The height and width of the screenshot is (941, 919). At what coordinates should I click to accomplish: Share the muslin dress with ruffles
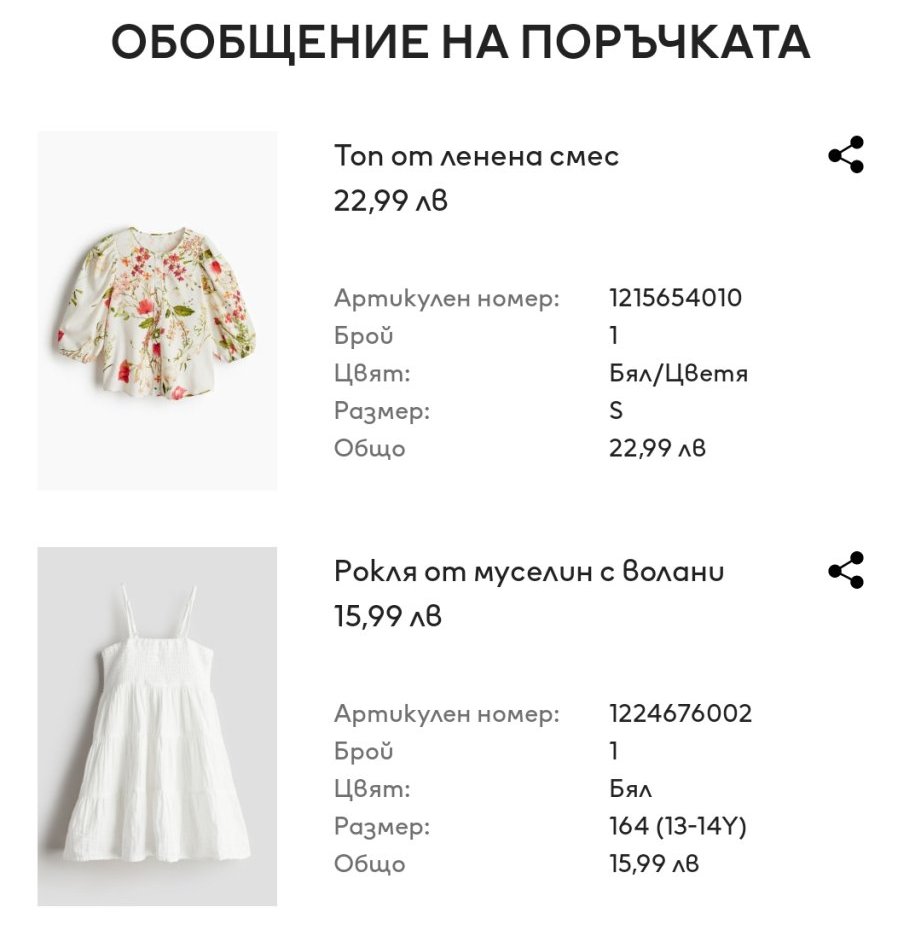pos(845,570)
